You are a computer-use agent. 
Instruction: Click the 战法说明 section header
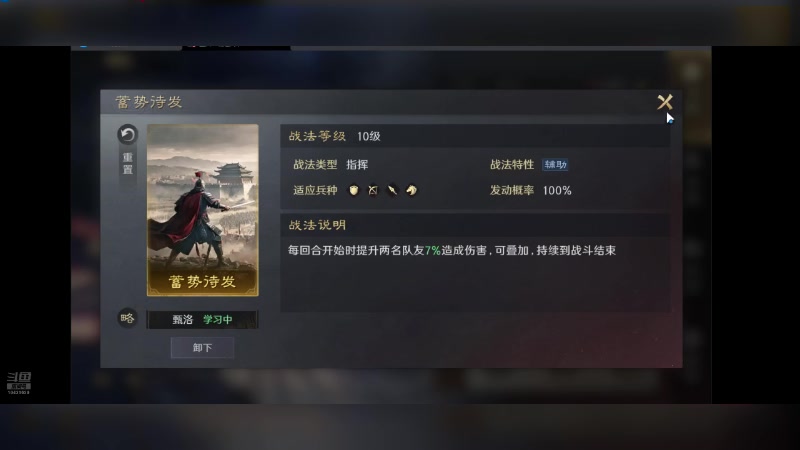[x=317, y=225]
